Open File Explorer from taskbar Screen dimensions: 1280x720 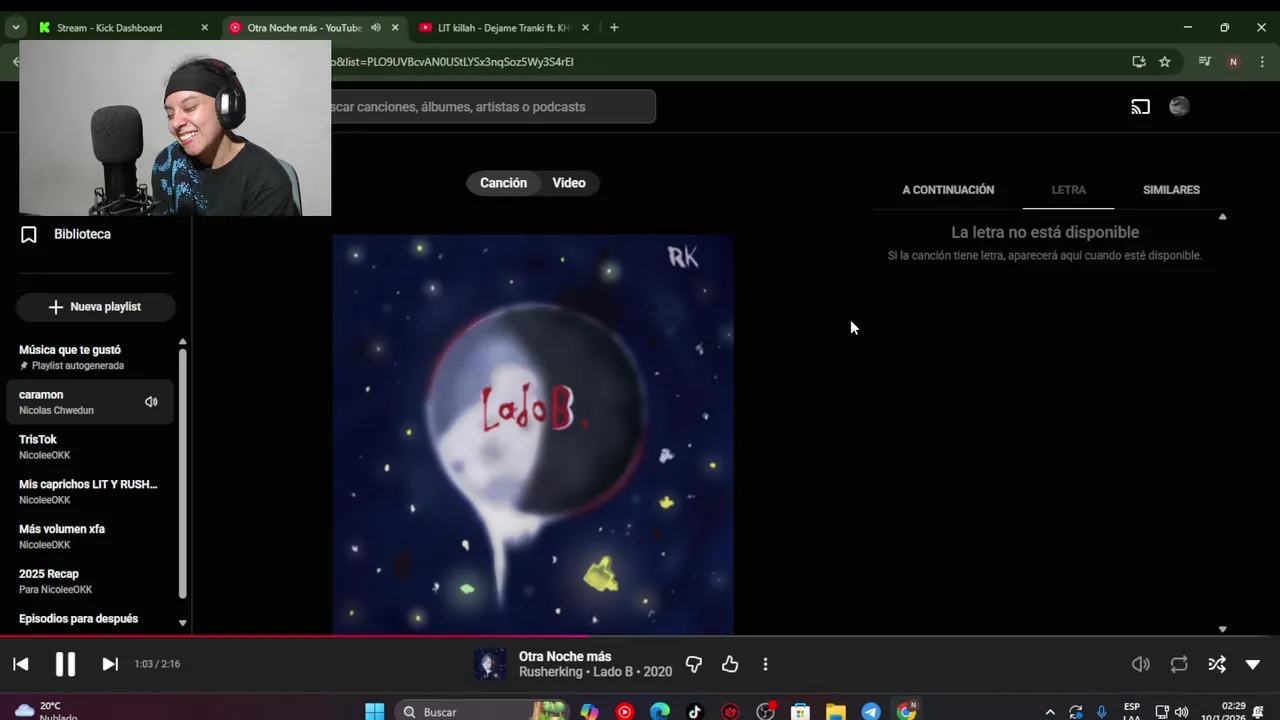coord(835,711)
